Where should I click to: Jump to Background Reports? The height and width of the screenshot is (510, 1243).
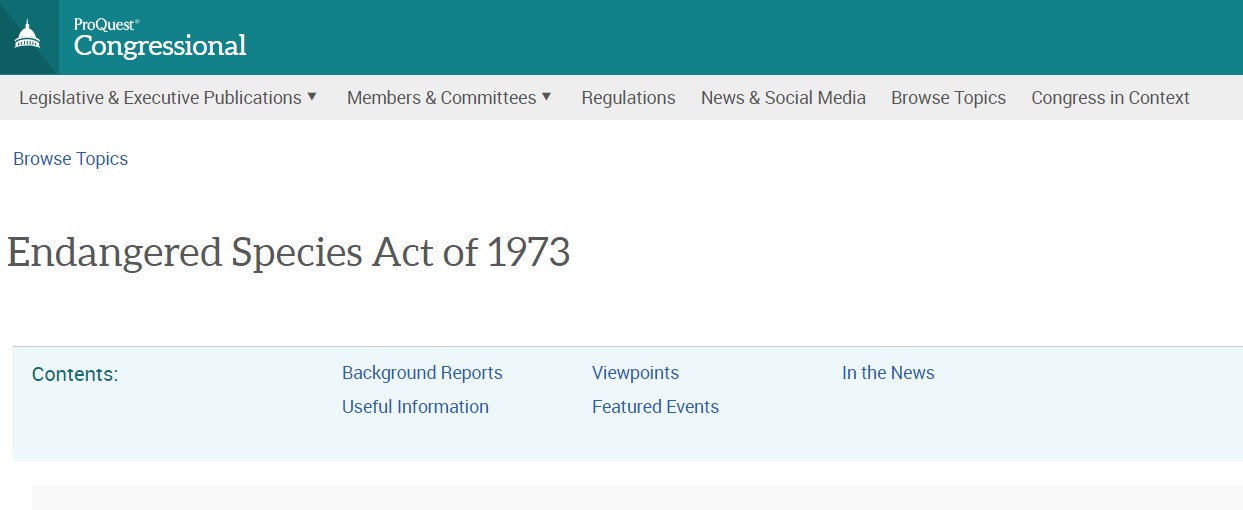(422, 373)
